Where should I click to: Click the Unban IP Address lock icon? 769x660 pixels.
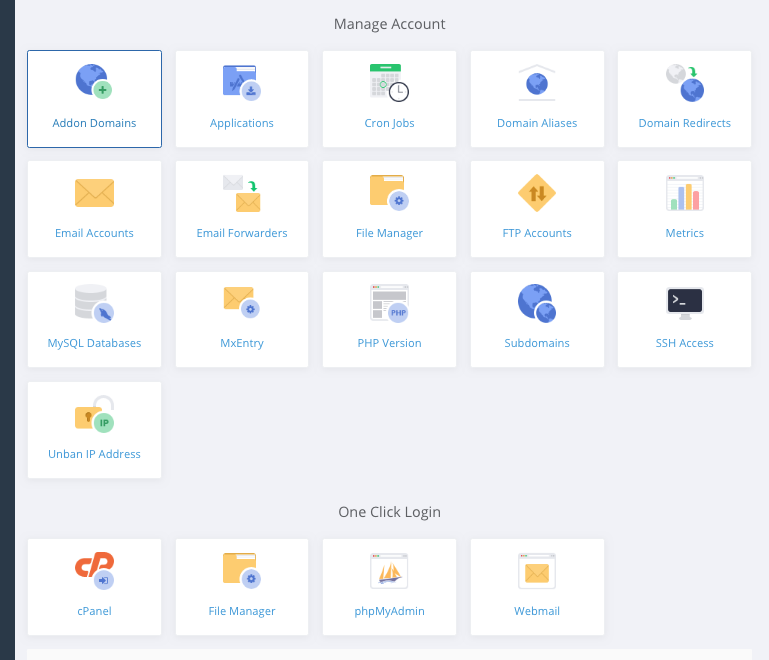[94, 413]
